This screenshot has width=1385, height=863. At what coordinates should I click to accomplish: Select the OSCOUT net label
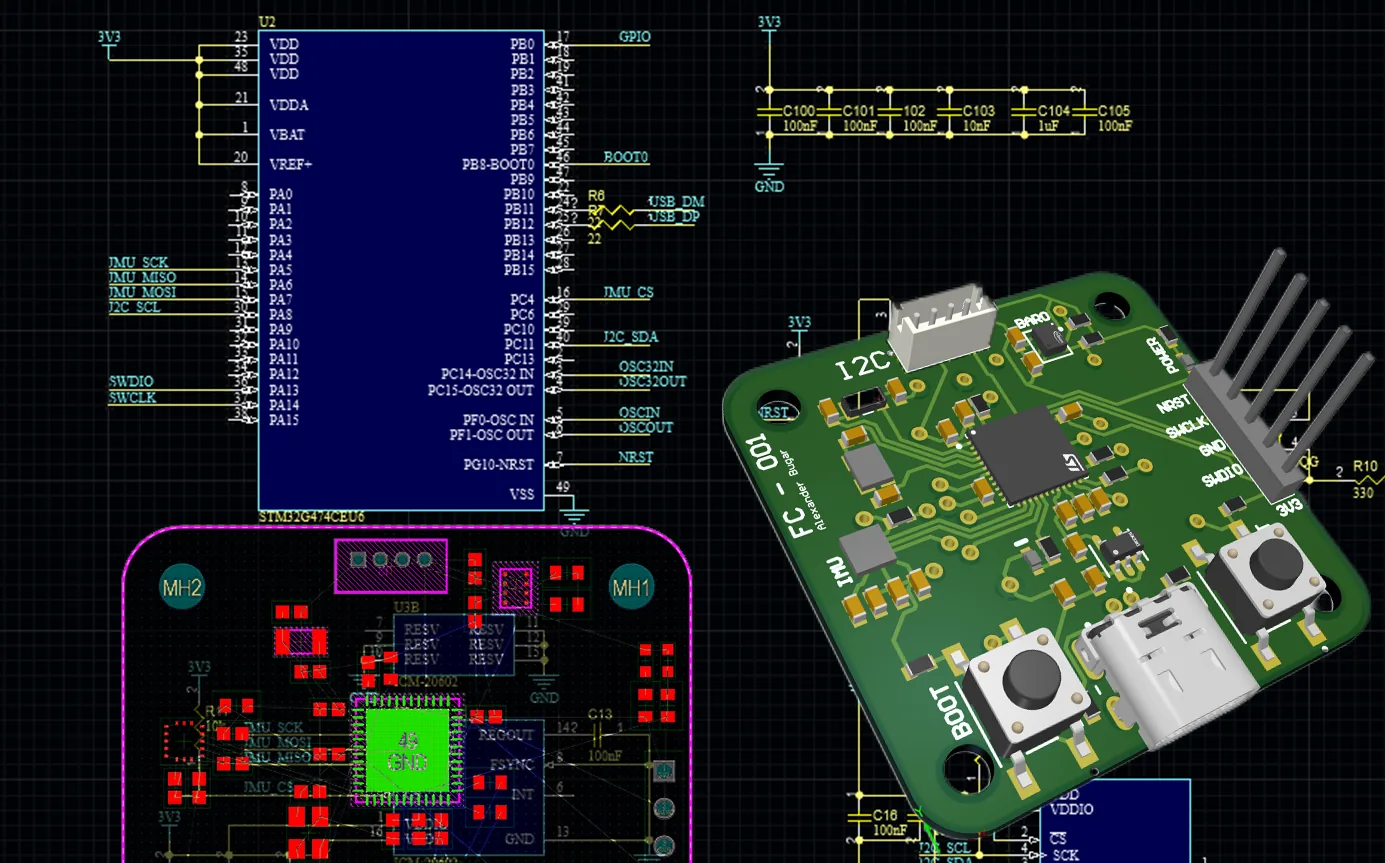tap(646, 427)
